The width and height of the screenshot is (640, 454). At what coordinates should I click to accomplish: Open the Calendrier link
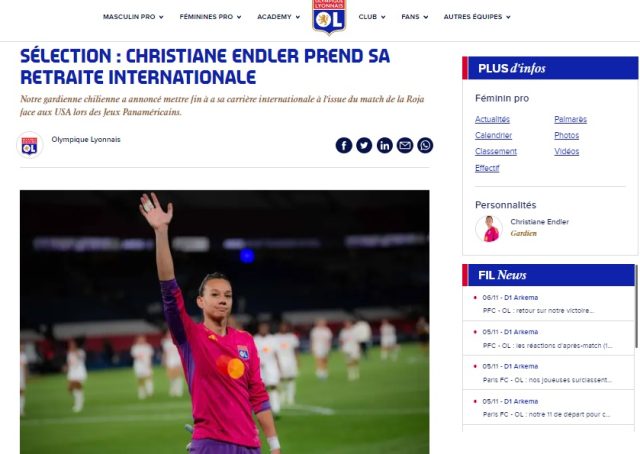pyautogui.click(x=493, y=135)
